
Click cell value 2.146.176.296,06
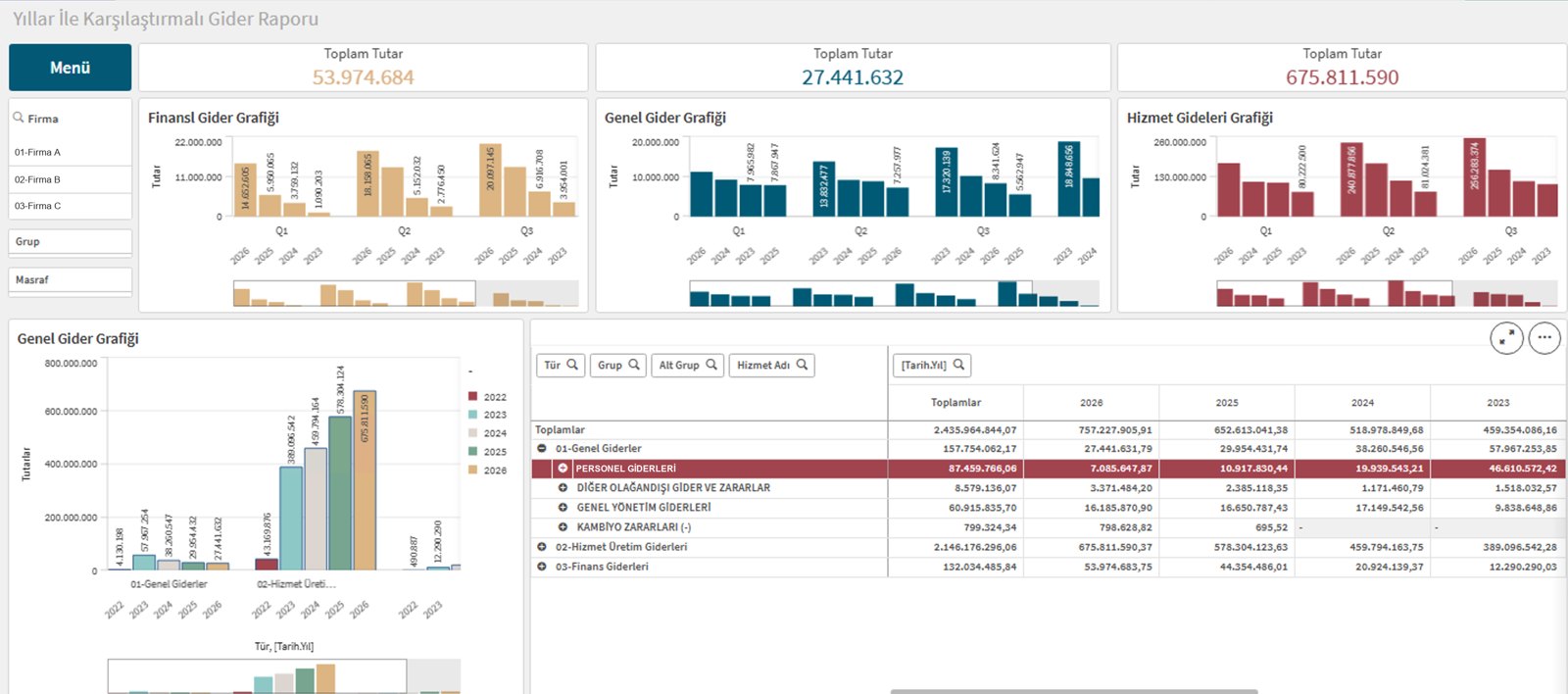pos(975,547)
